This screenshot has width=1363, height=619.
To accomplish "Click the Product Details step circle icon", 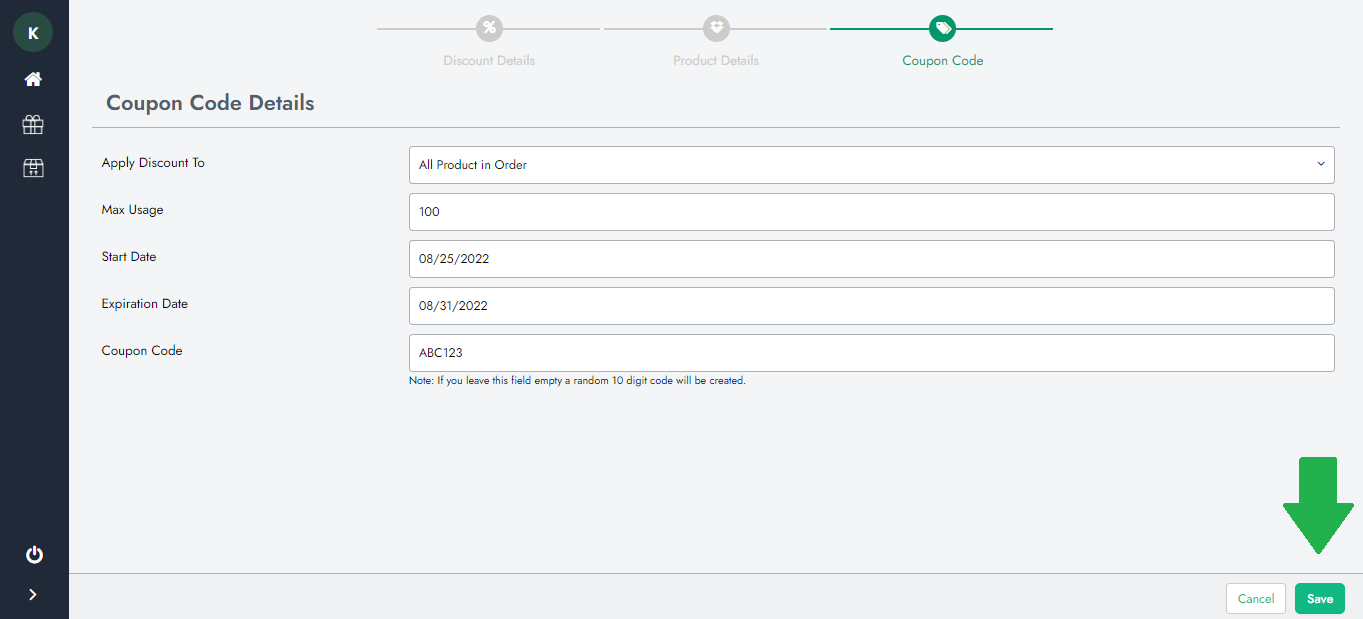I will tap(716, 28).
